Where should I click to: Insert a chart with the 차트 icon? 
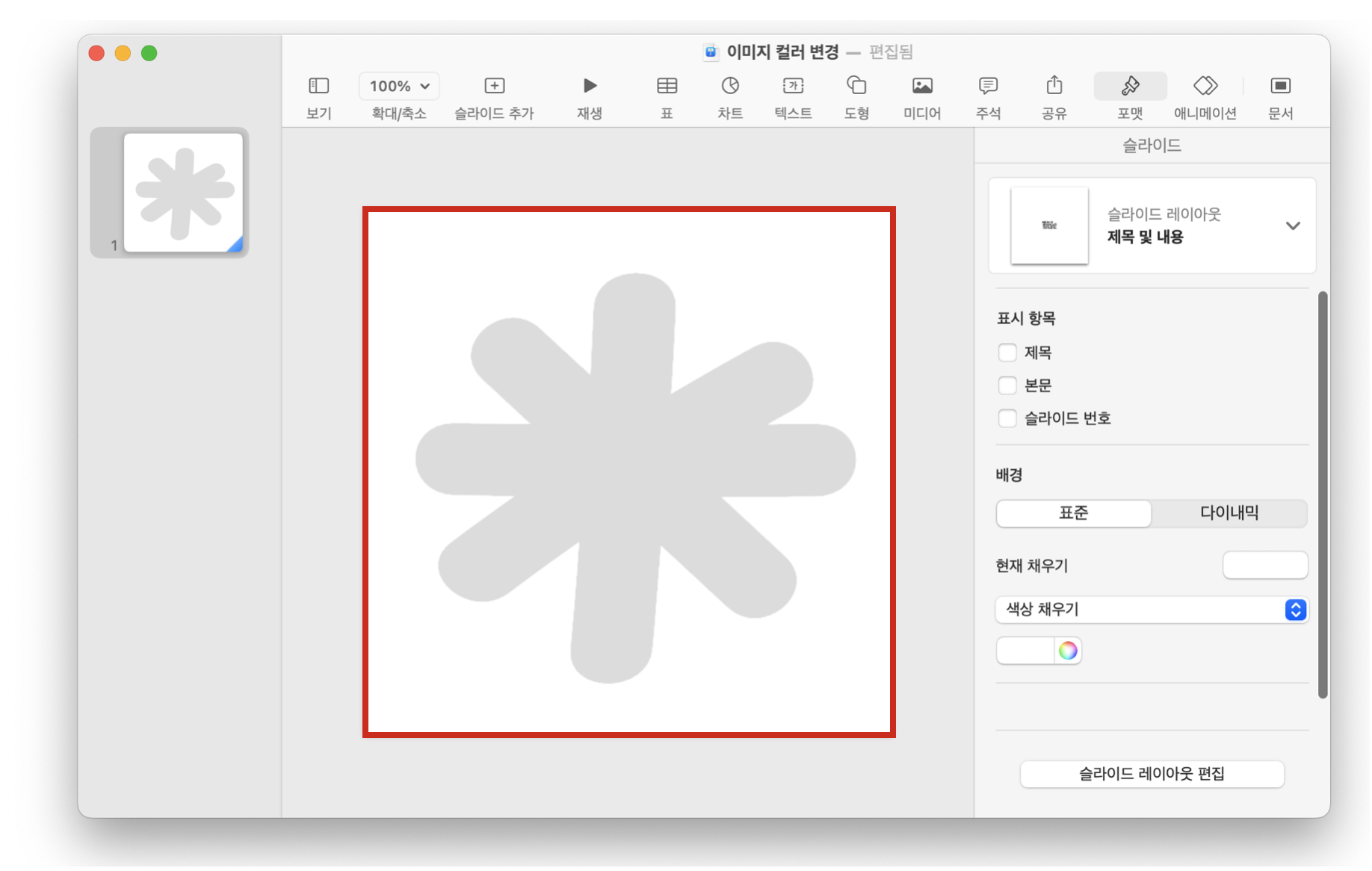pyautogui.click(x=730, y=86)
